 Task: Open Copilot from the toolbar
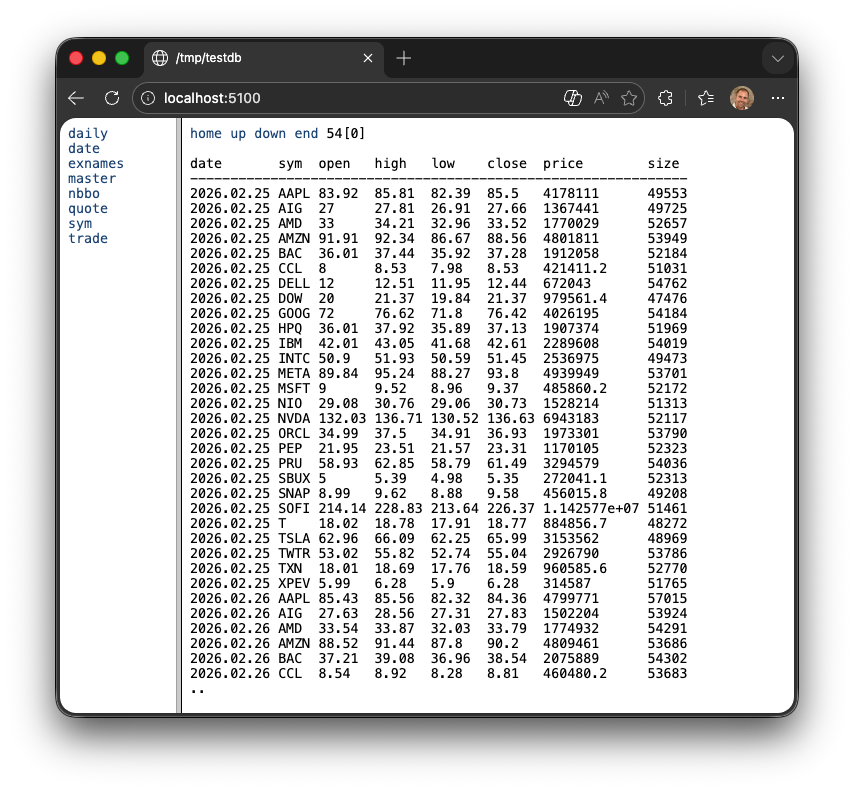pyautogui.click(x=573, y=97)
